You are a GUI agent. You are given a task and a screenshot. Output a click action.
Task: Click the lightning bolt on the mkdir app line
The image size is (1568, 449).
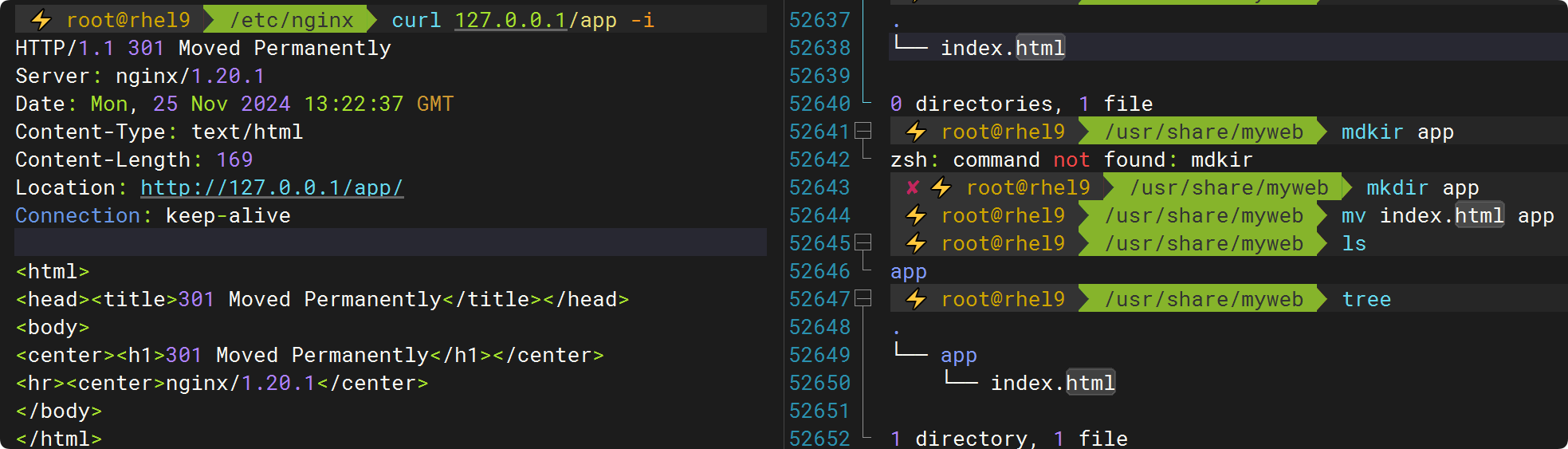point(941,187)
